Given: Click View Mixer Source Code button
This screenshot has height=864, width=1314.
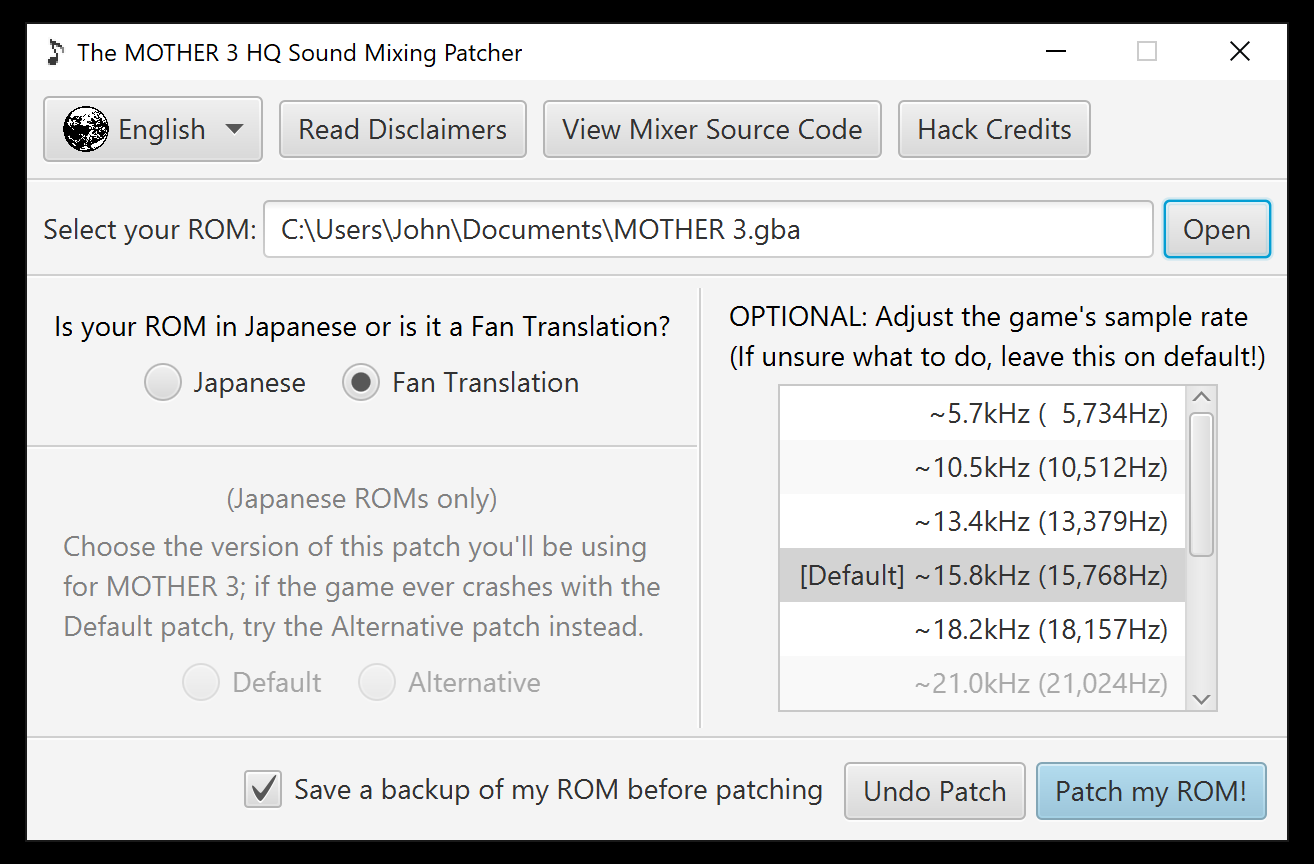Looking at the screenshot, I should click(712, 129).
